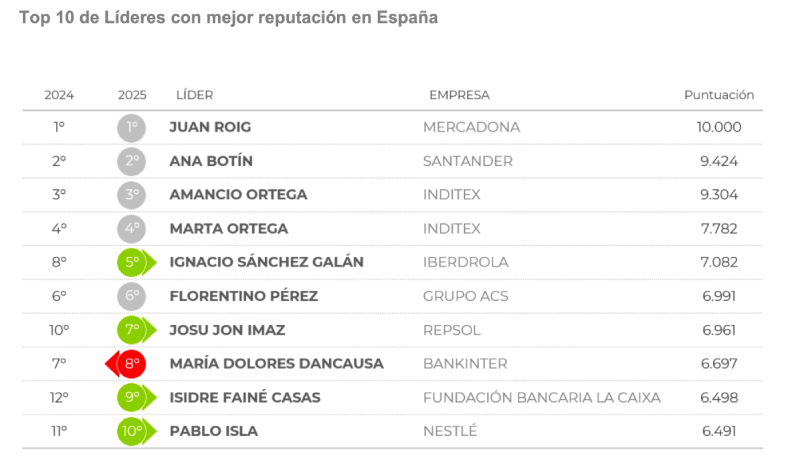The image size is (800, 476).
Task: Click the name JUAN ROIG
Action: coord(210,127)
